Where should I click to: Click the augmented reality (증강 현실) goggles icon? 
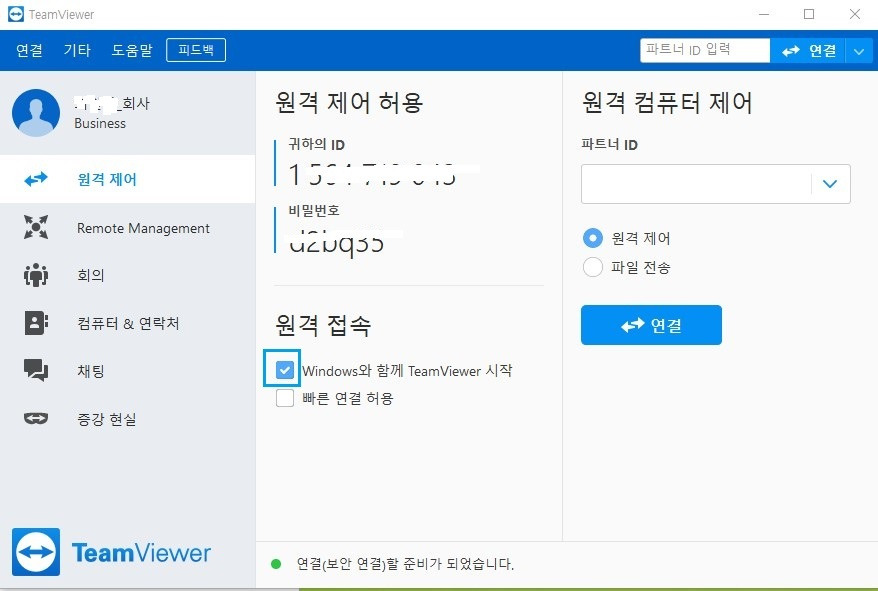coord(36,418)
